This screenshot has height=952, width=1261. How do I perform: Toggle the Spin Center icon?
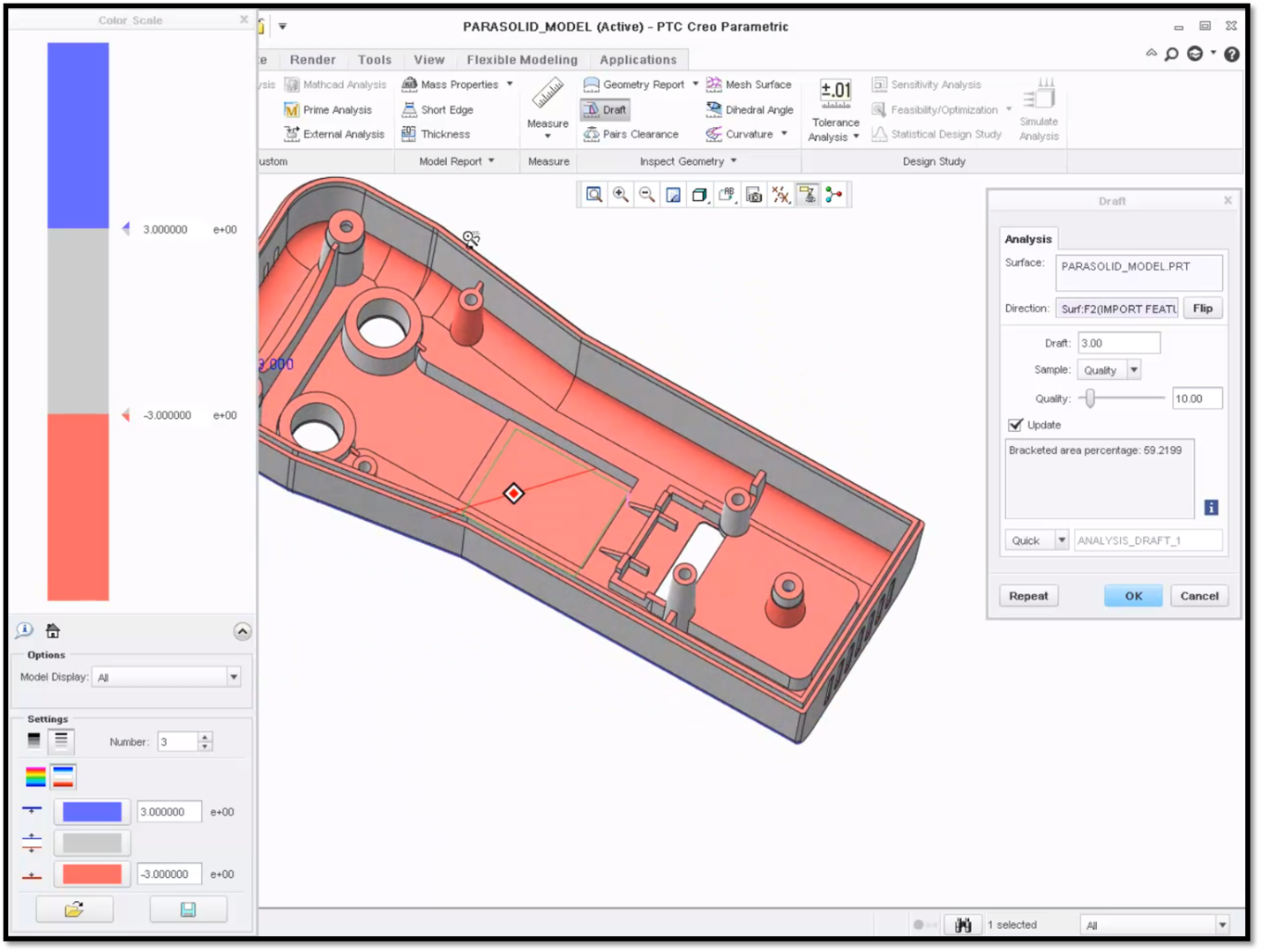point(833,195)
